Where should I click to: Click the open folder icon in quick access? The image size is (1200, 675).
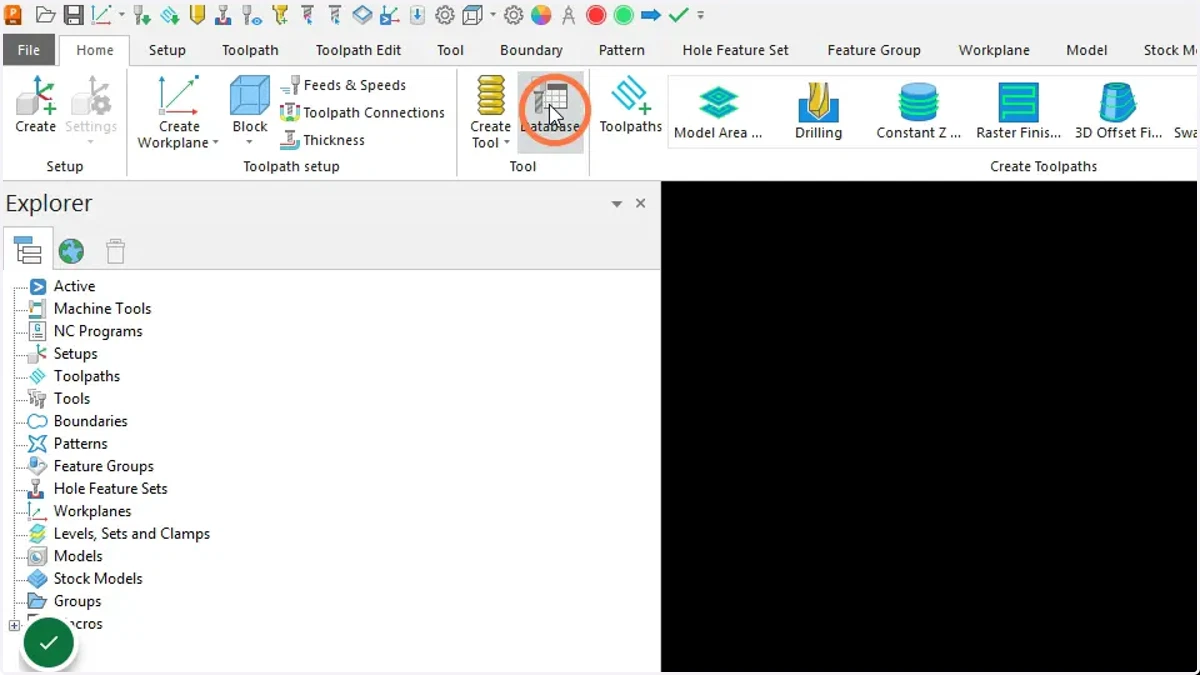[x=45, y=15]
